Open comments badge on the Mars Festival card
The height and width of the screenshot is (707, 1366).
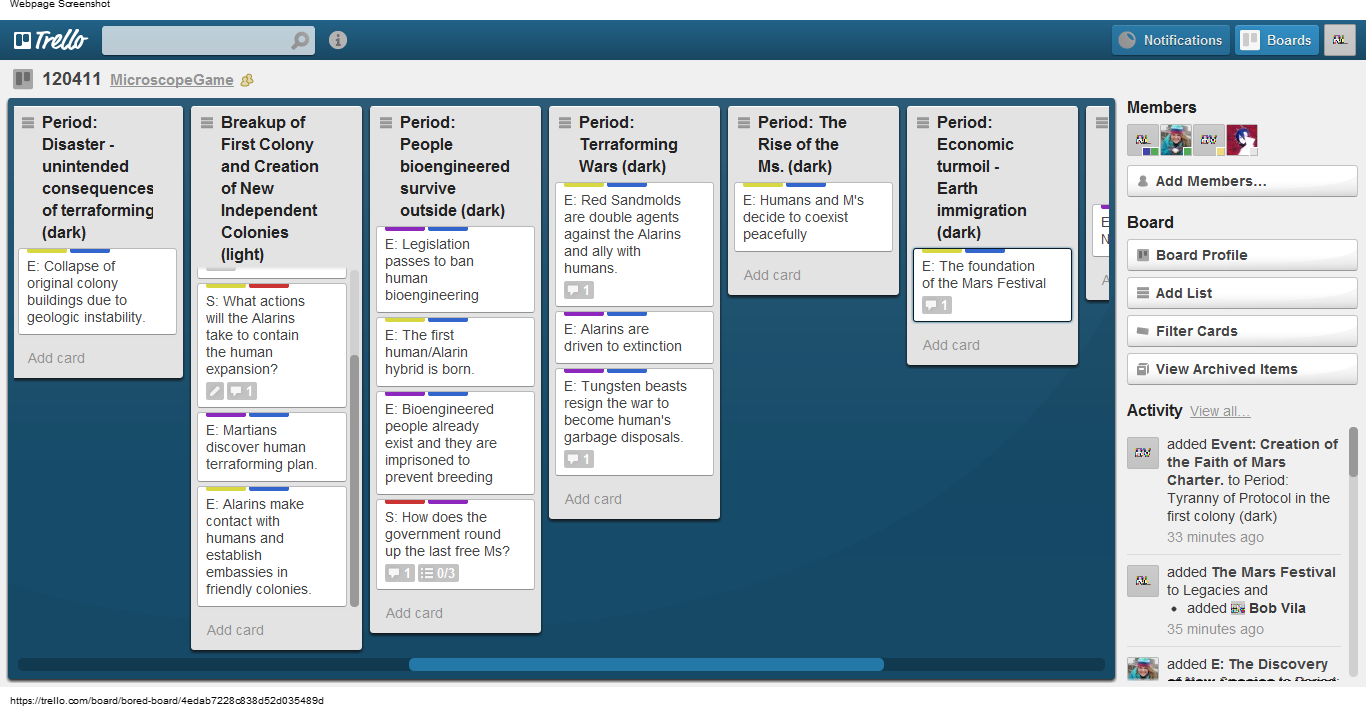pyautogui.click(x=937, y=305)
